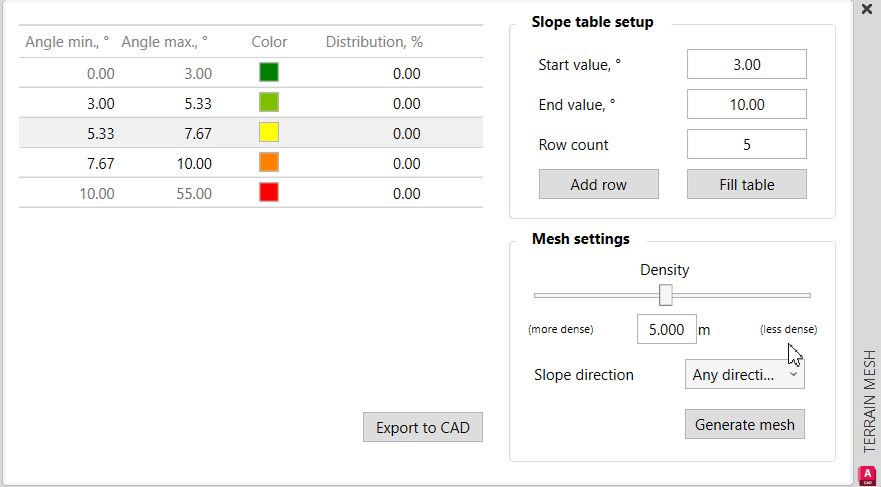Click the AutoCAD icon at panel bottom

coord(867,475)
